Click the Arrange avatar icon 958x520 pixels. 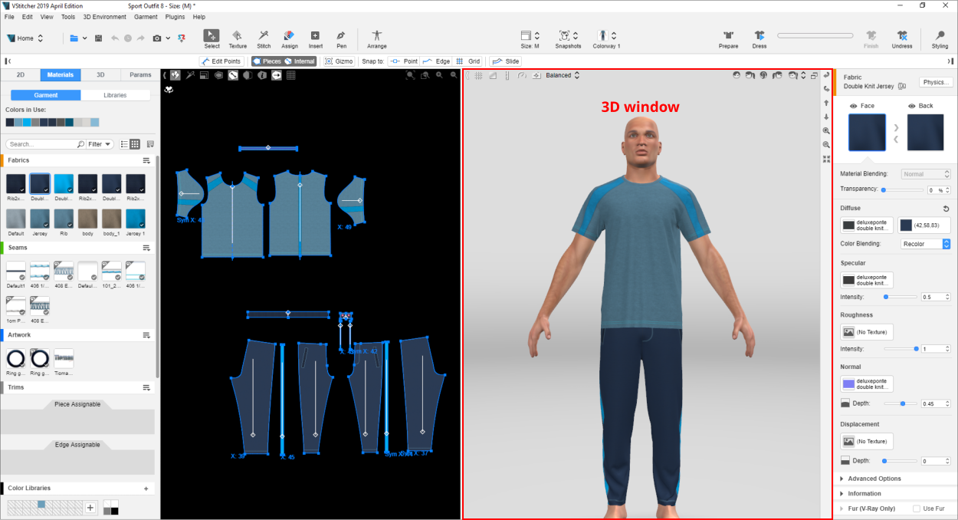377,38
